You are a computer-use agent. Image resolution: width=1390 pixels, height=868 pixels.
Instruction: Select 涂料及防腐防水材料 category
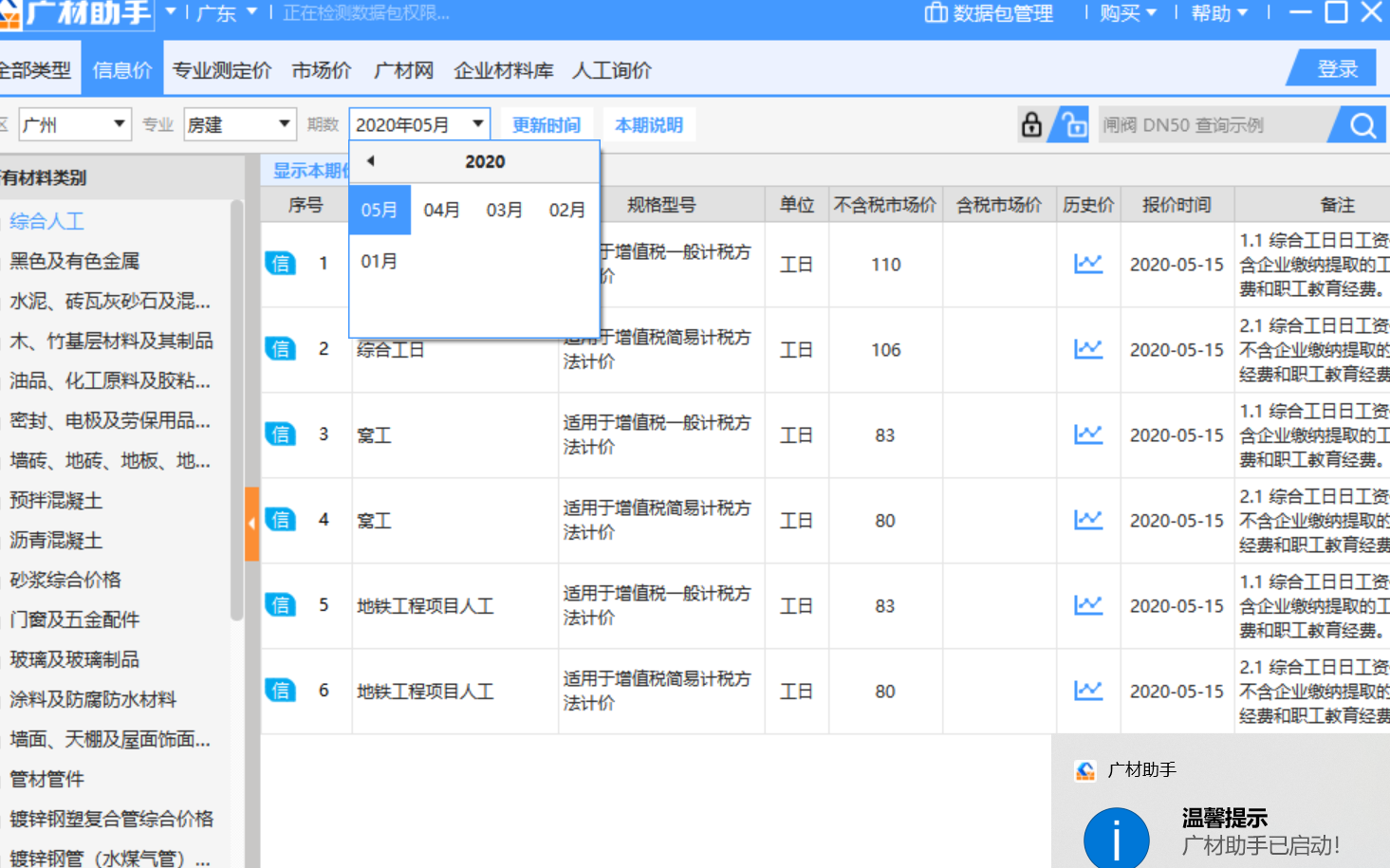[x=93, y=699]
